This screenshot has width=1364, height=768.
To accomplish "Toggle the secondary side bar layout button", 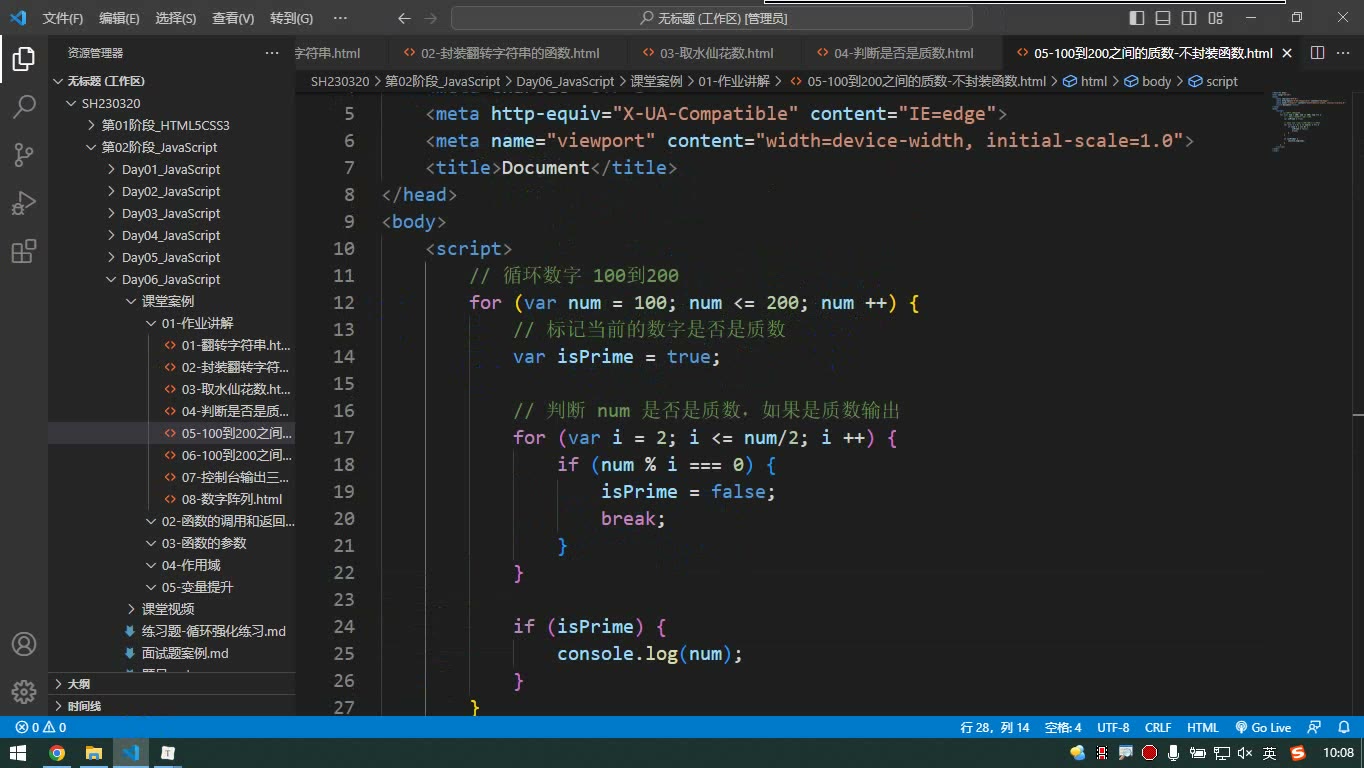I will point(1189,18).
